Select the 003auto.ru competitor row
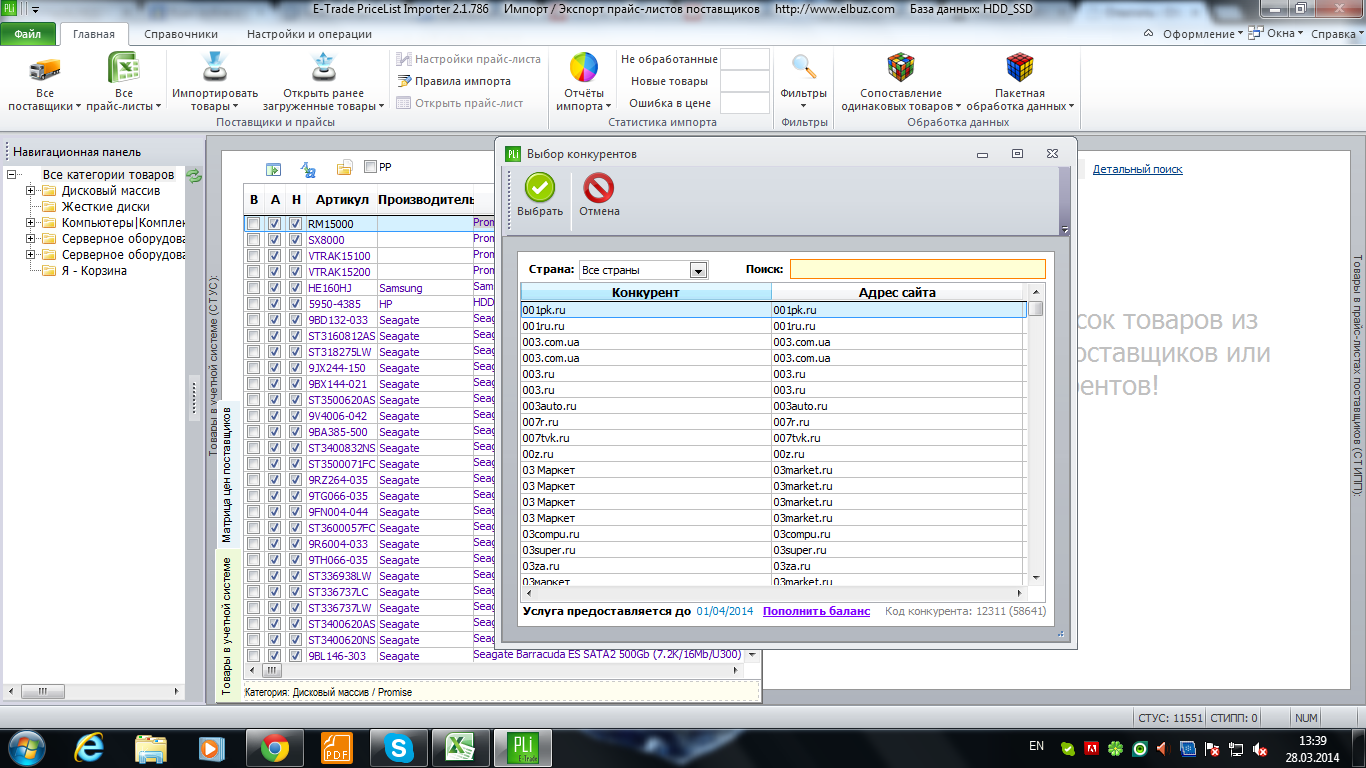This screenshot has width=1366, height=768. click(774, 406)
